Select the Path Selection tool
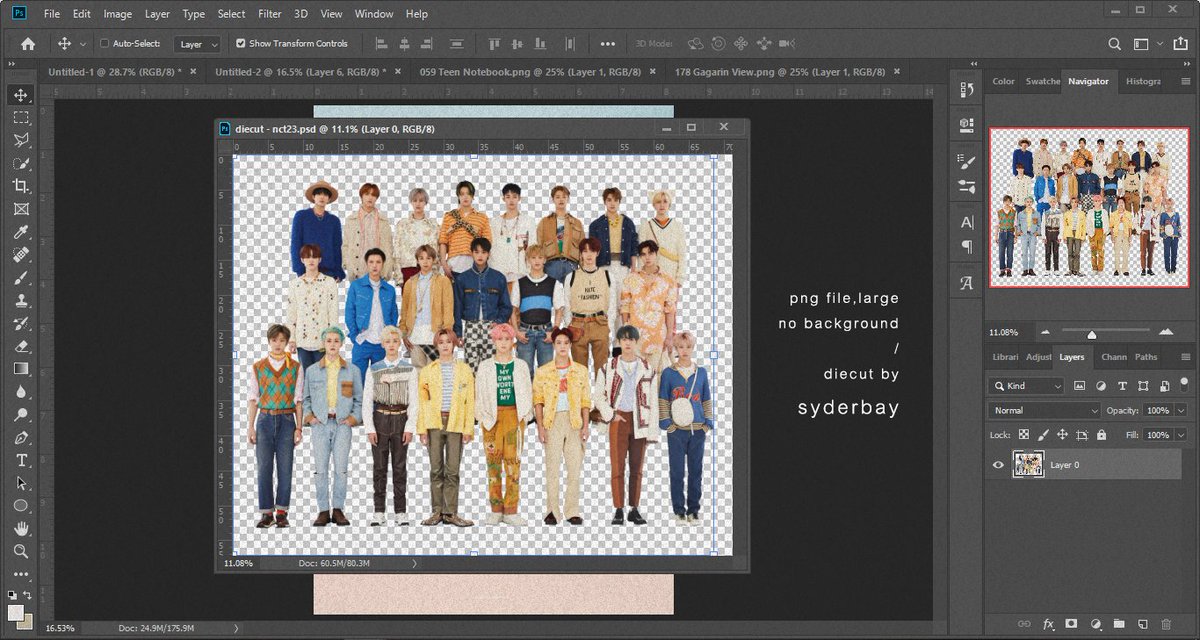 coord(21,483)
